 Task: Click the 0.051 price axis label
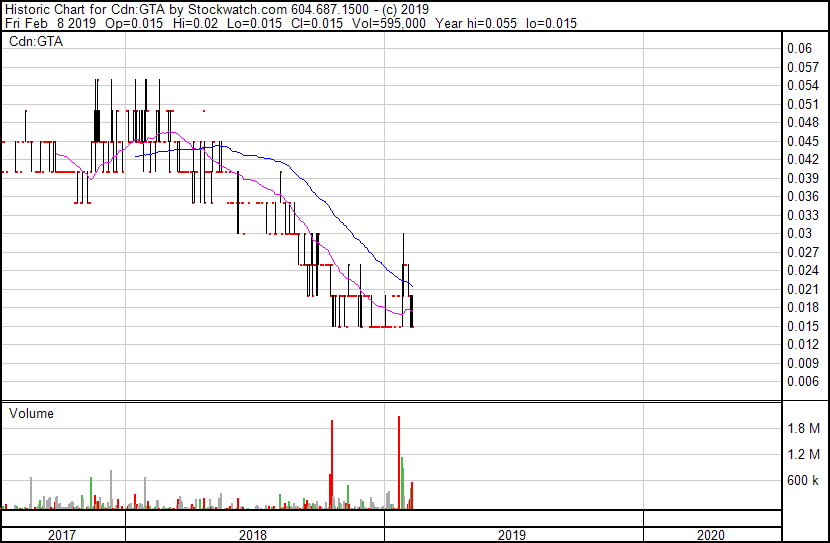[x=802, y=104]
